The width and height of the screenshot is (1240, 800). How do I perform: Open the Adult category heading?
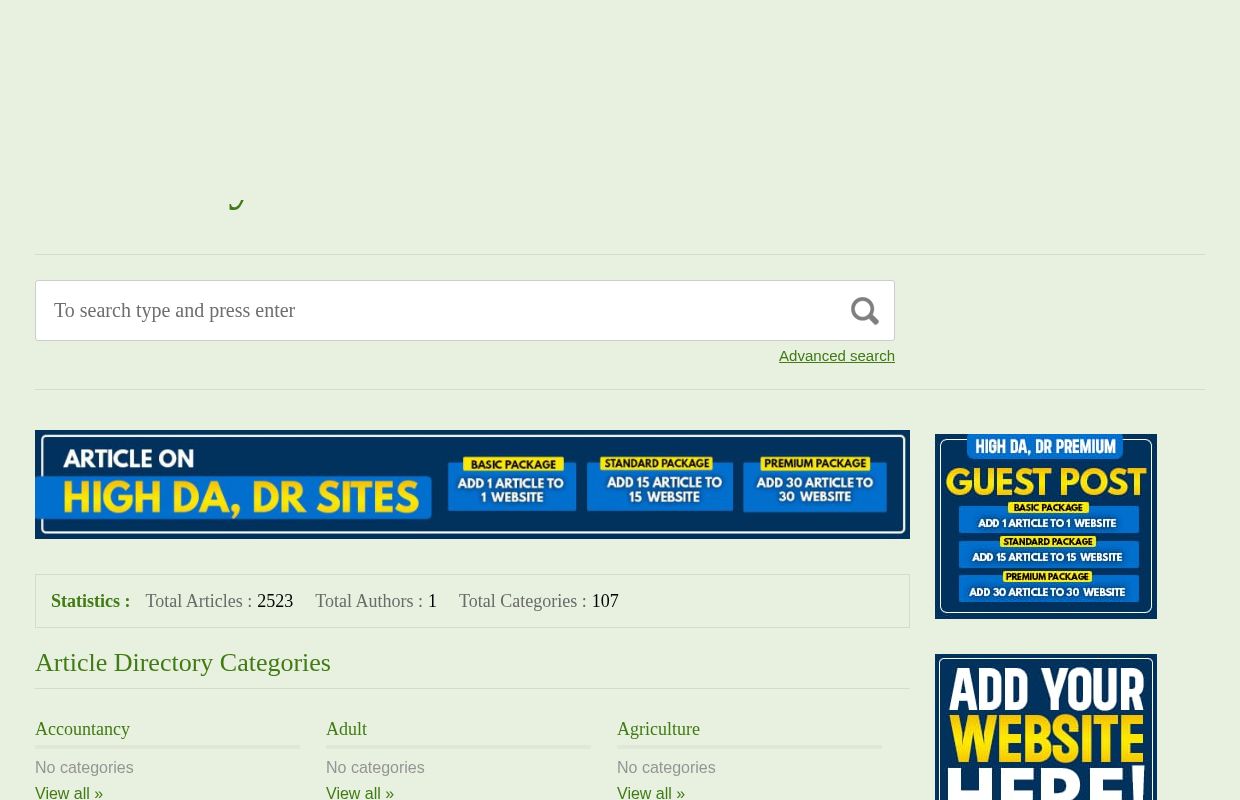click(x=346, y=729)
